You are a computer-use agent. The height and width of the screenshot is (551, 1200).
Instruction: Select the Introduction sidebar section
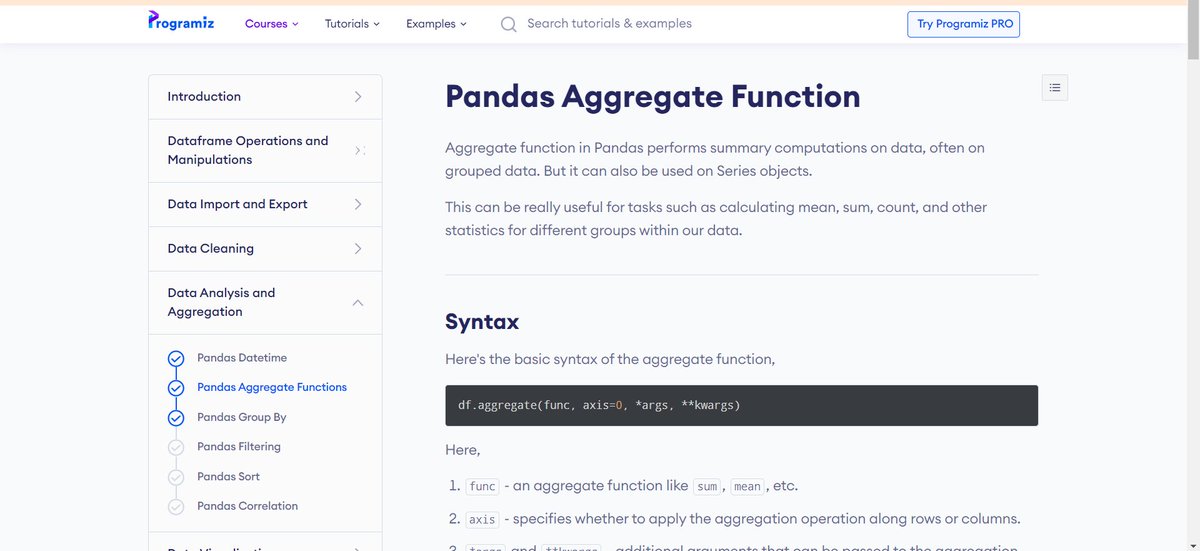pos(265,97)
